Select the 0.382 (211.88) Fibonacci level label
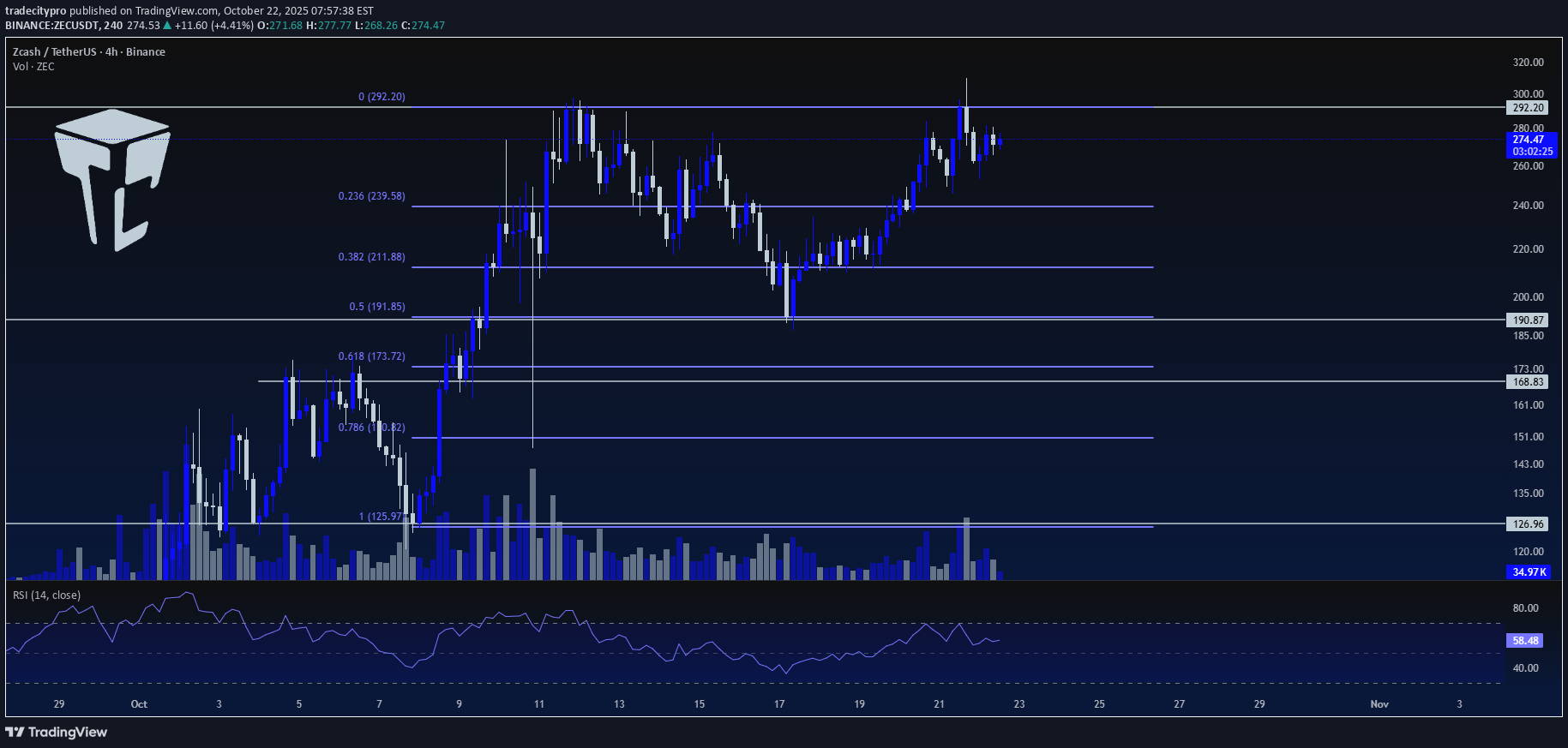The width and height of the screenshot is (1568, 748). (371, 257)
